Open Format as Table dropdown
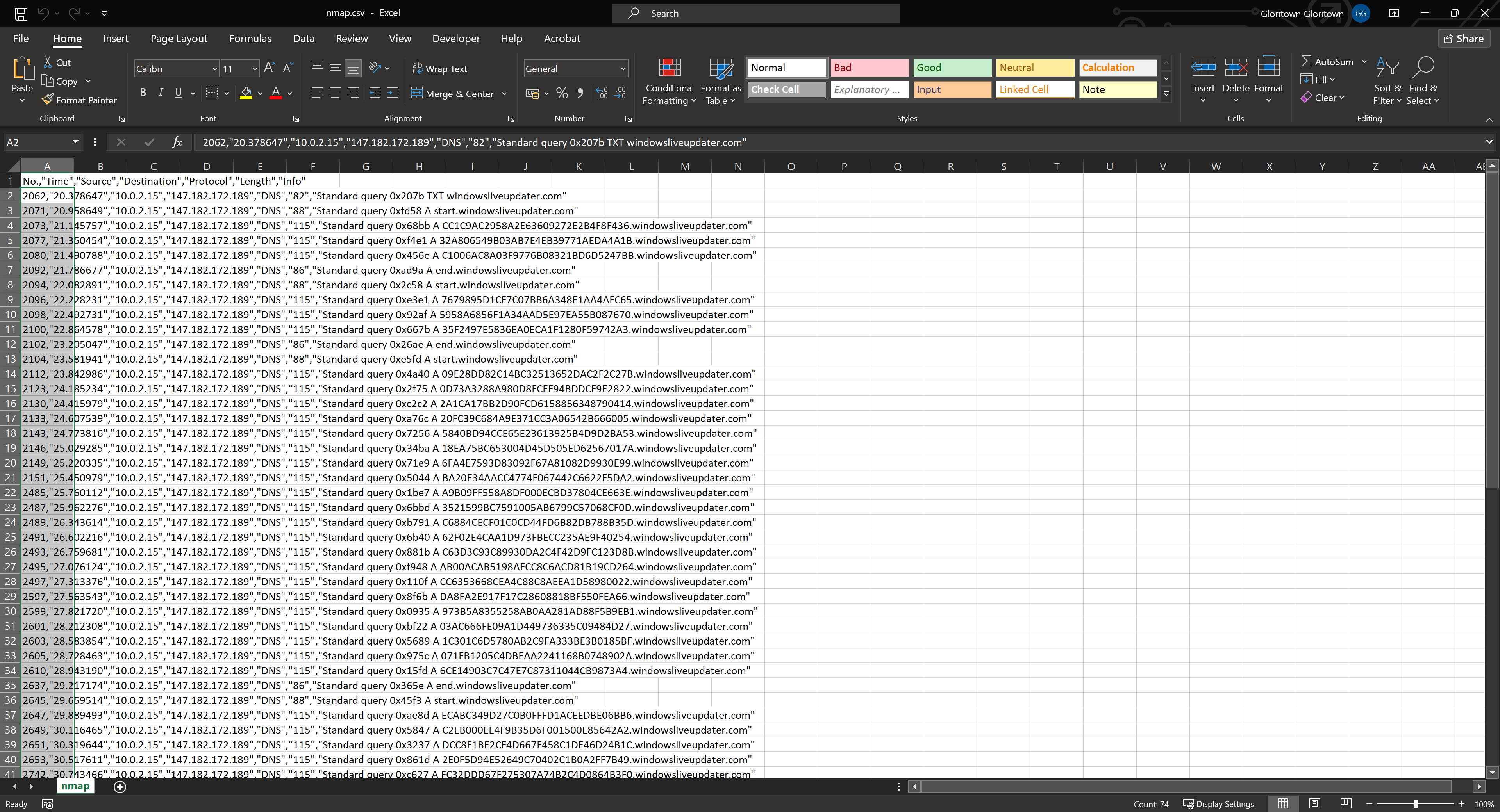Screen dimensions: 1500x812 (721, 82)
